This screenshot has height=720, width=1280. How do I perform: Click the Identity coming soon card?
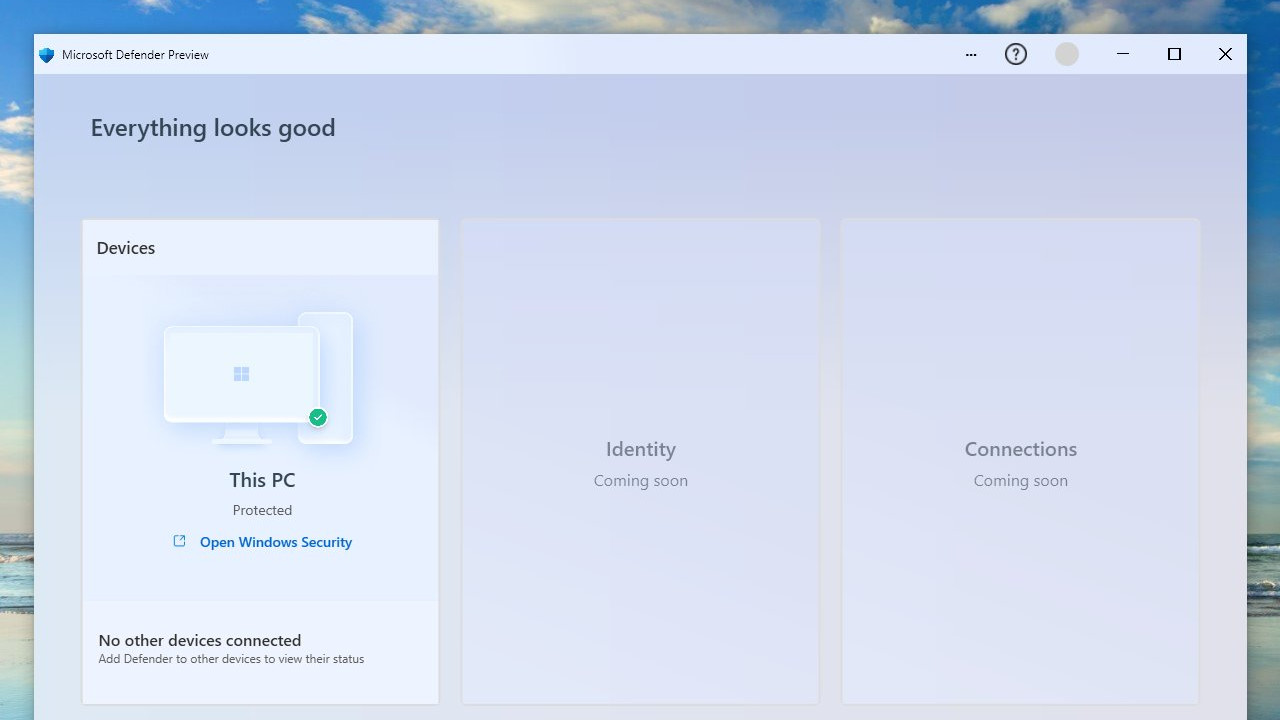click(640, 460)
